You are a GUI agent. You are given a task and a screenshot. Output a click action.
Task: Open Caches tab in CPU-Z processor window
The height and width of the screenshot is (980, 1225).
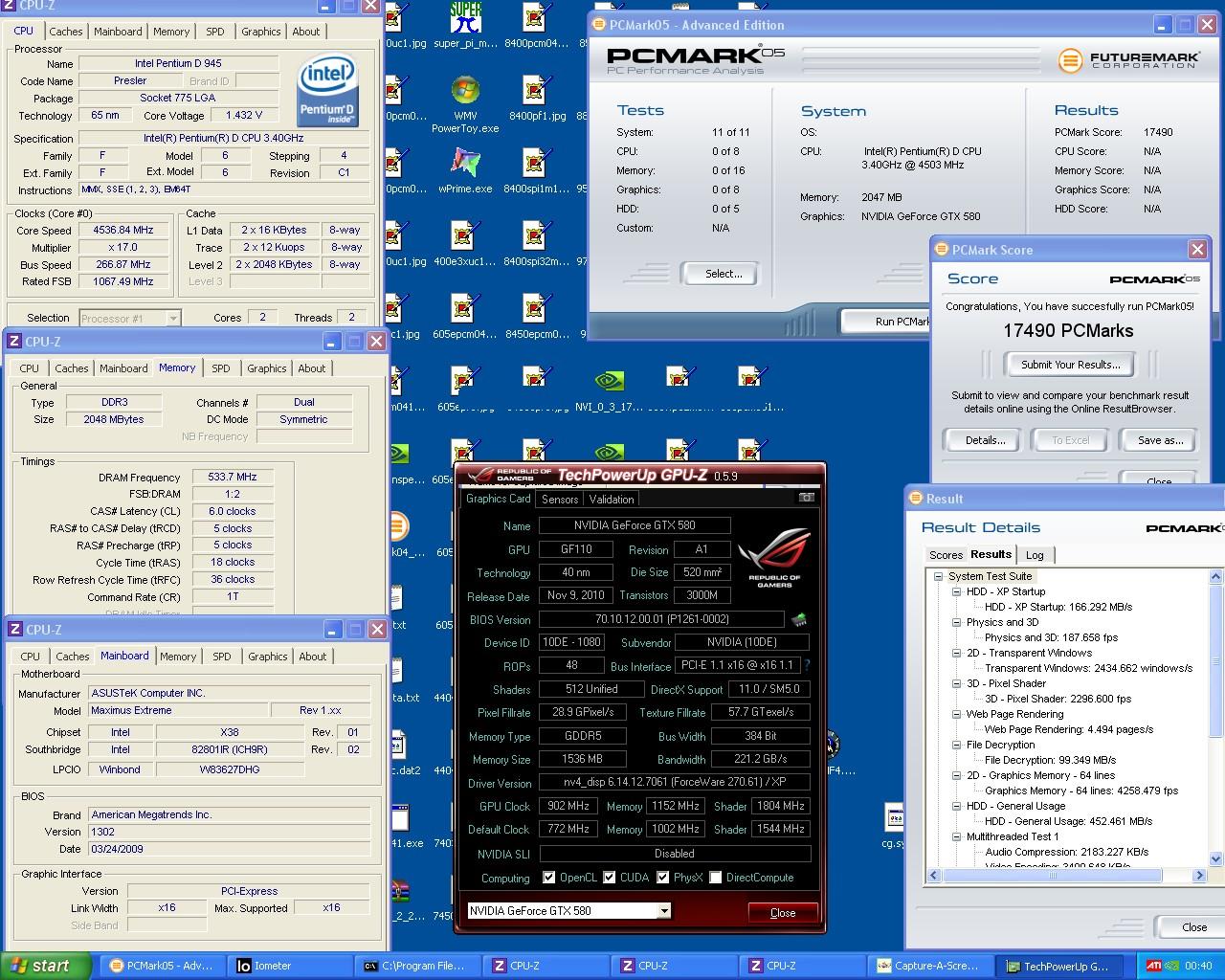click(66, 32)
